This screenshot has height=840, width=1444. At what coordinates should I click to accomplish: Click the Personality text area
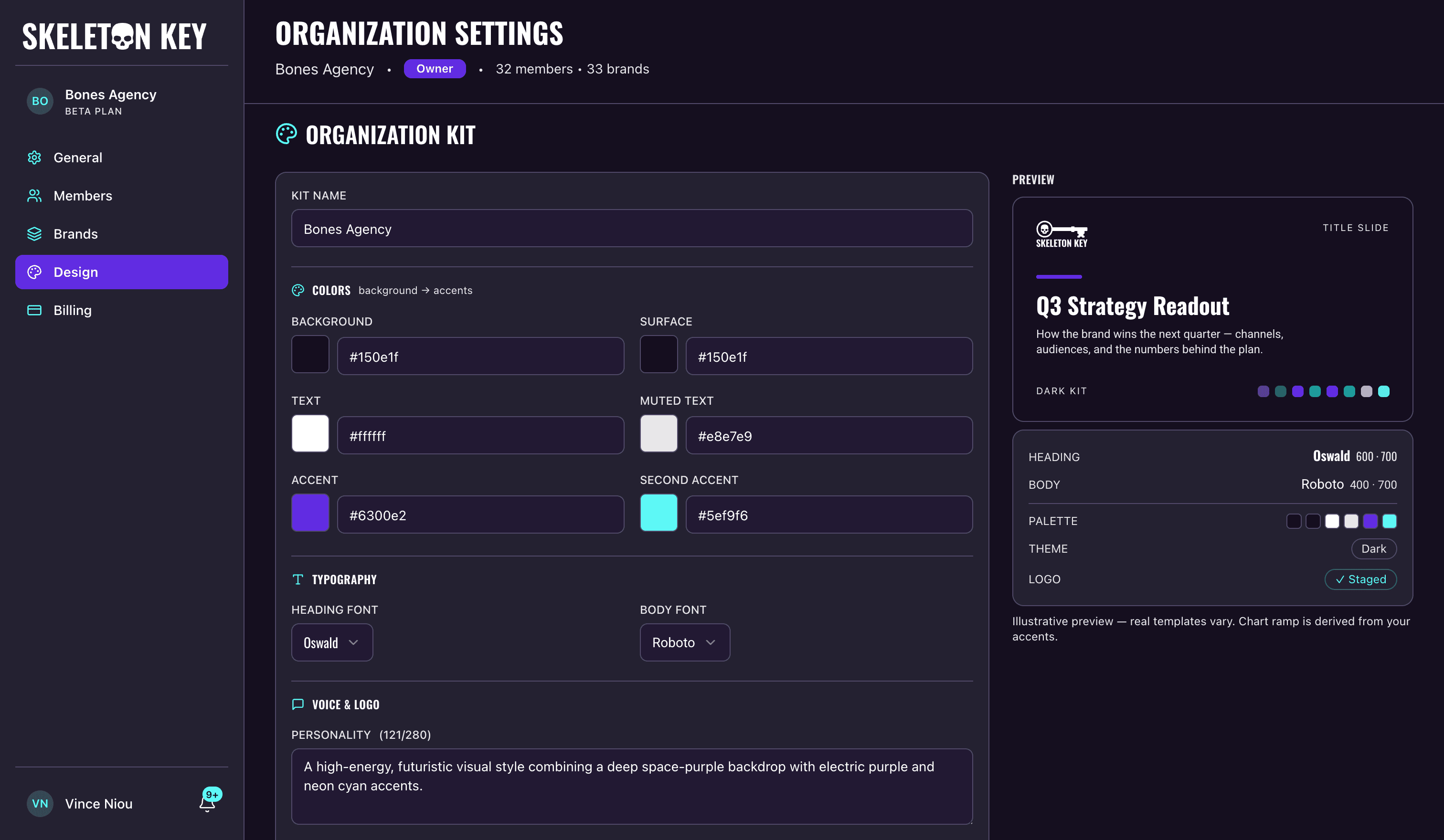pos(632,786)
